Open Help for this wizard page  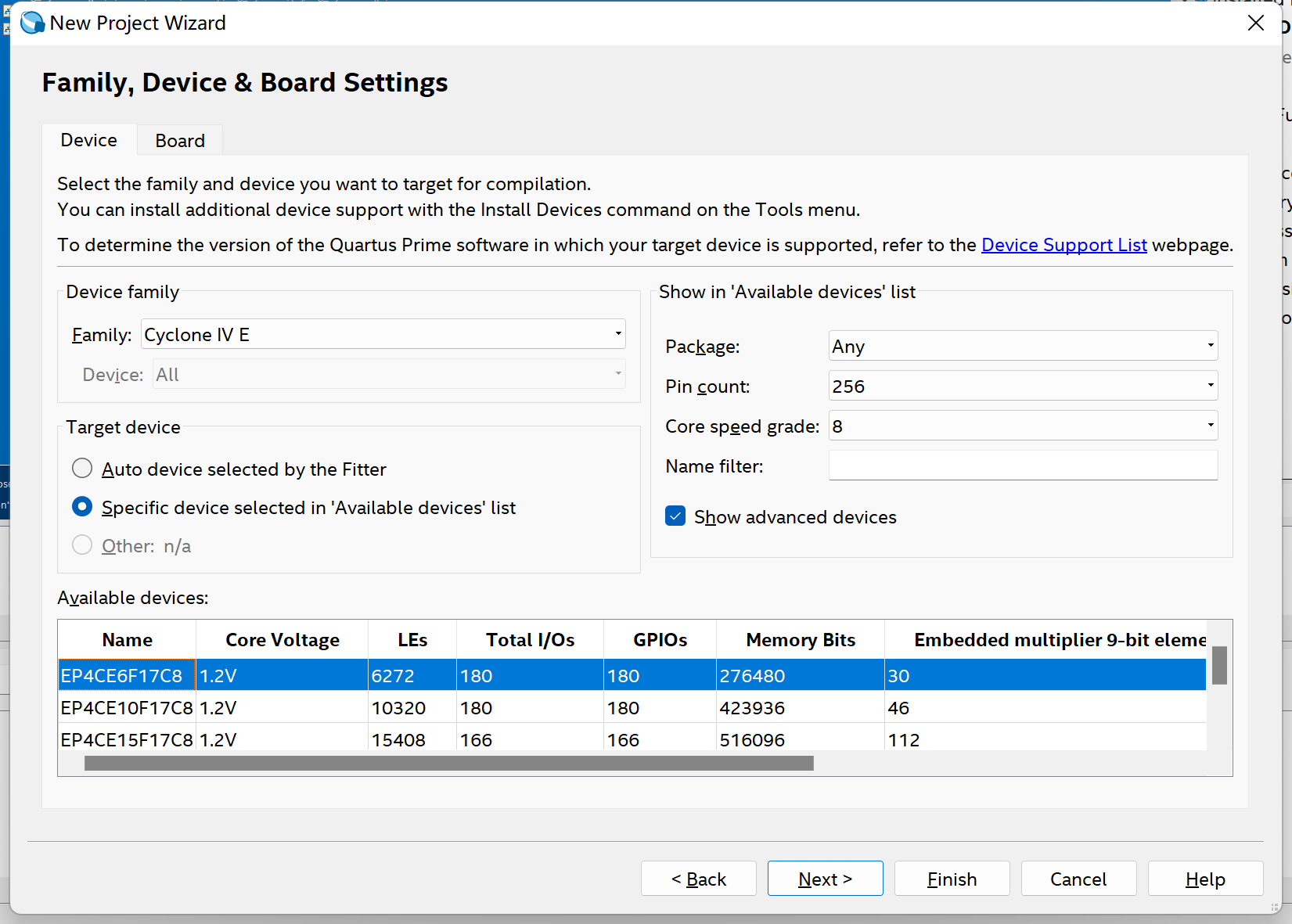pyautogui.click(x=1206, y=879)
